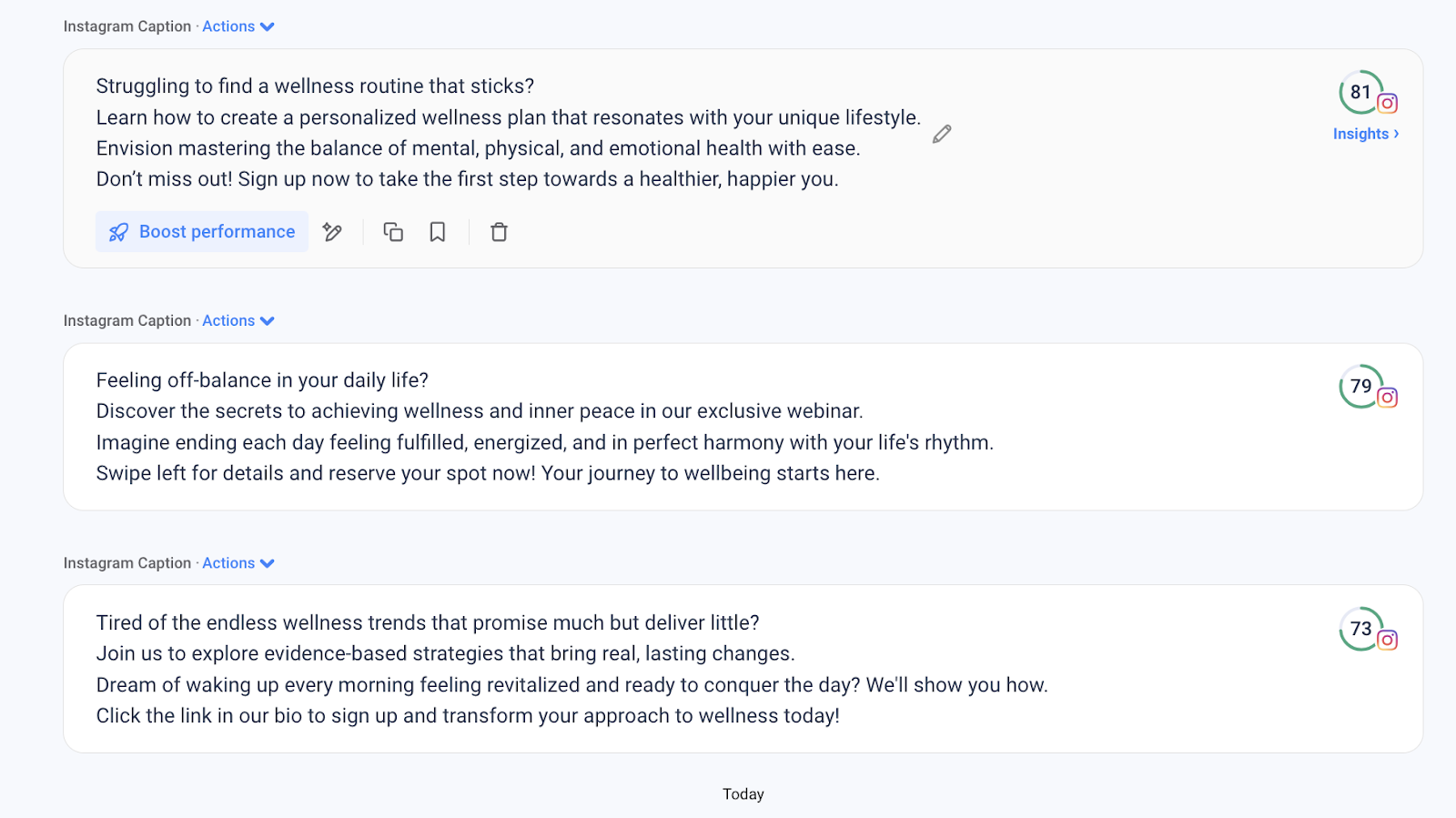Image resolution: width=1456 pixels, height=818 pixels.
Task: Bookmark the wellness routine caption
Action: (x=437, y=232)
